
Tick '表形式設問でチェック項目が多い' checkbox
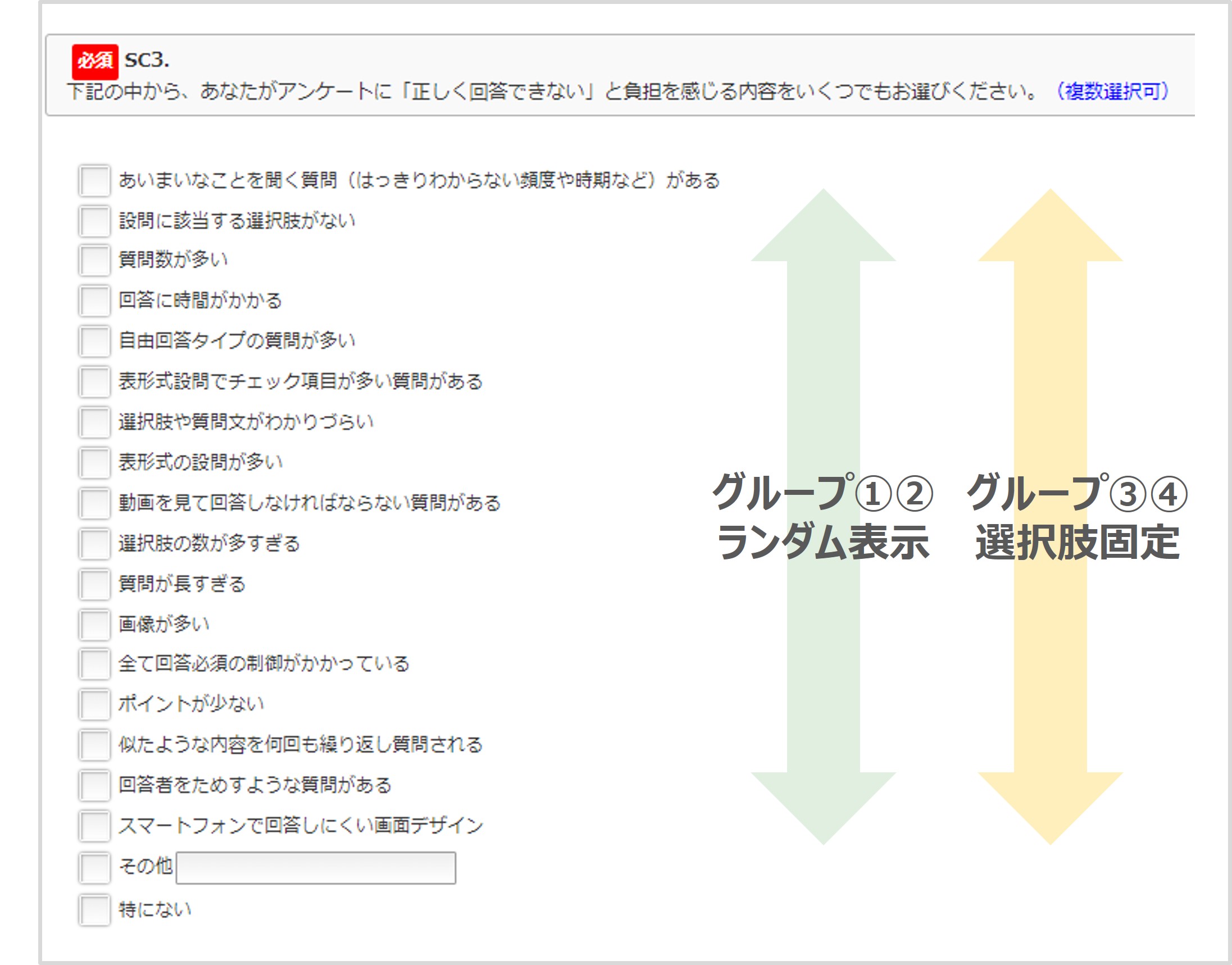pos(94,381)
